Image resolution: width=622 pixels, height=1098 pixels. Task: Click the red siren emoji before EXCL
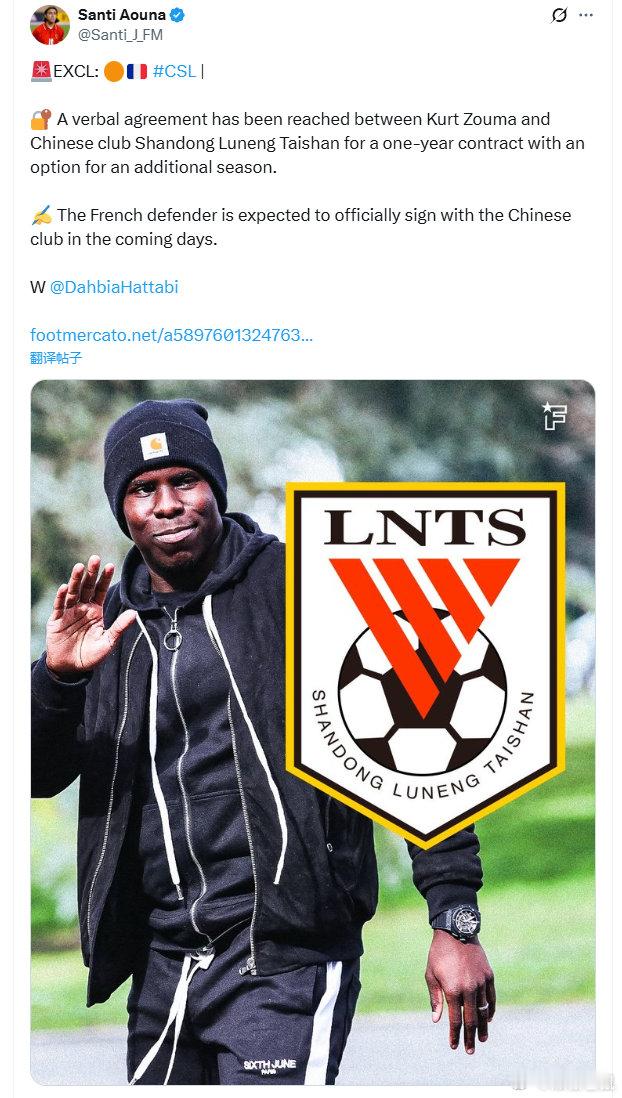pyautogui.click(x=41, y=71)
